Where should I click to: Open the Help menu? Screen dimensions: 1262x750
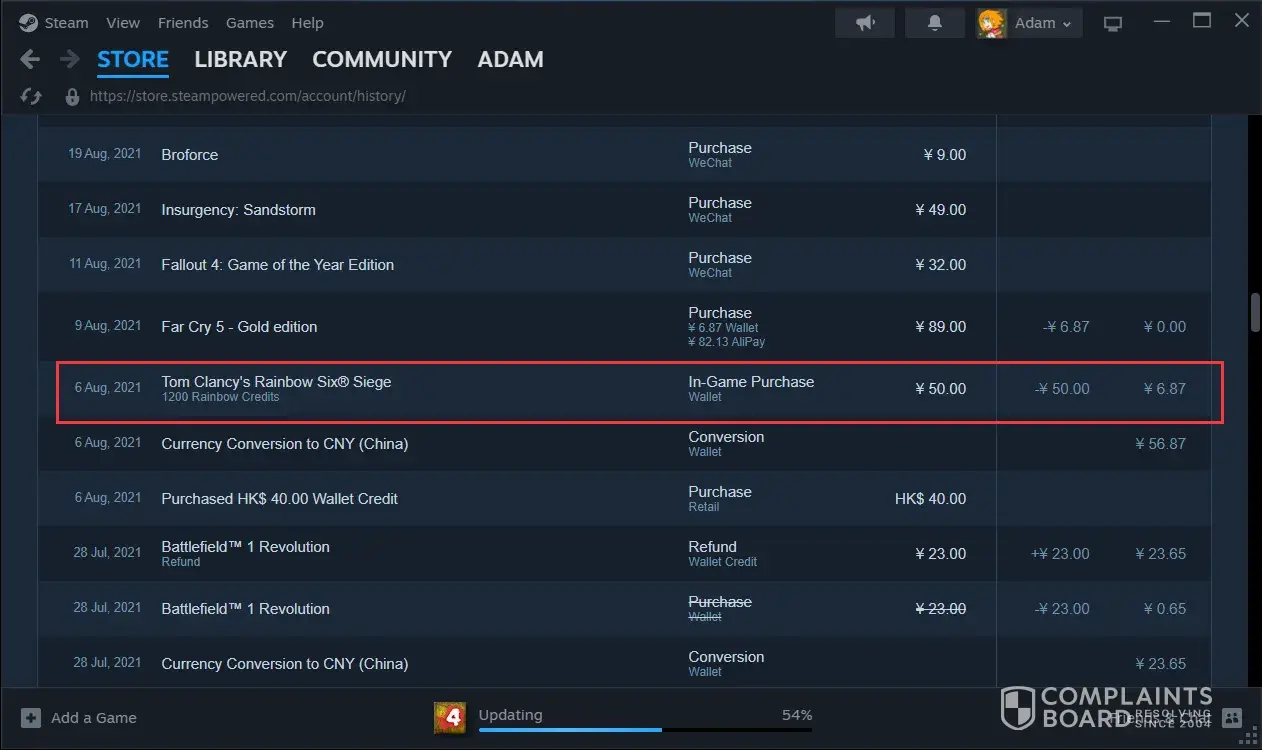pos(307,22)
